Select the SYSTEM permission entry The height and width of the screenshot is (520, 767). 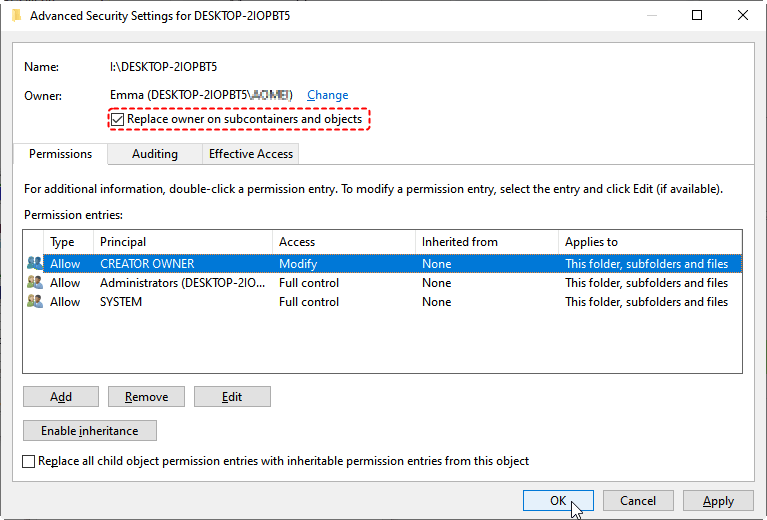[121, 302]
